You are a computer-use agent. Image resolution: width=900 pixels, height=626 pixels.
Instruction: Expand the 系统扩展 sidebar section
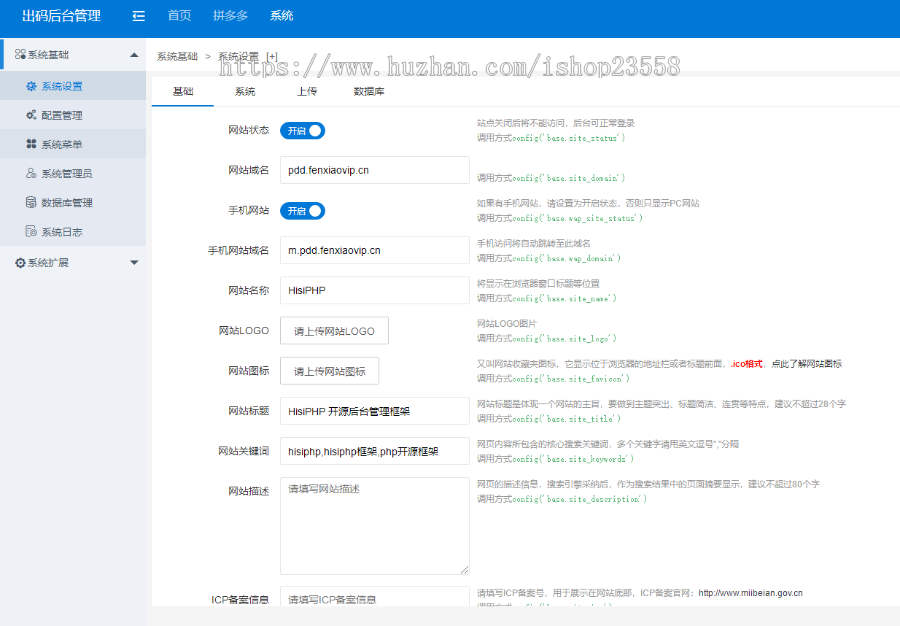coord(133,262)
